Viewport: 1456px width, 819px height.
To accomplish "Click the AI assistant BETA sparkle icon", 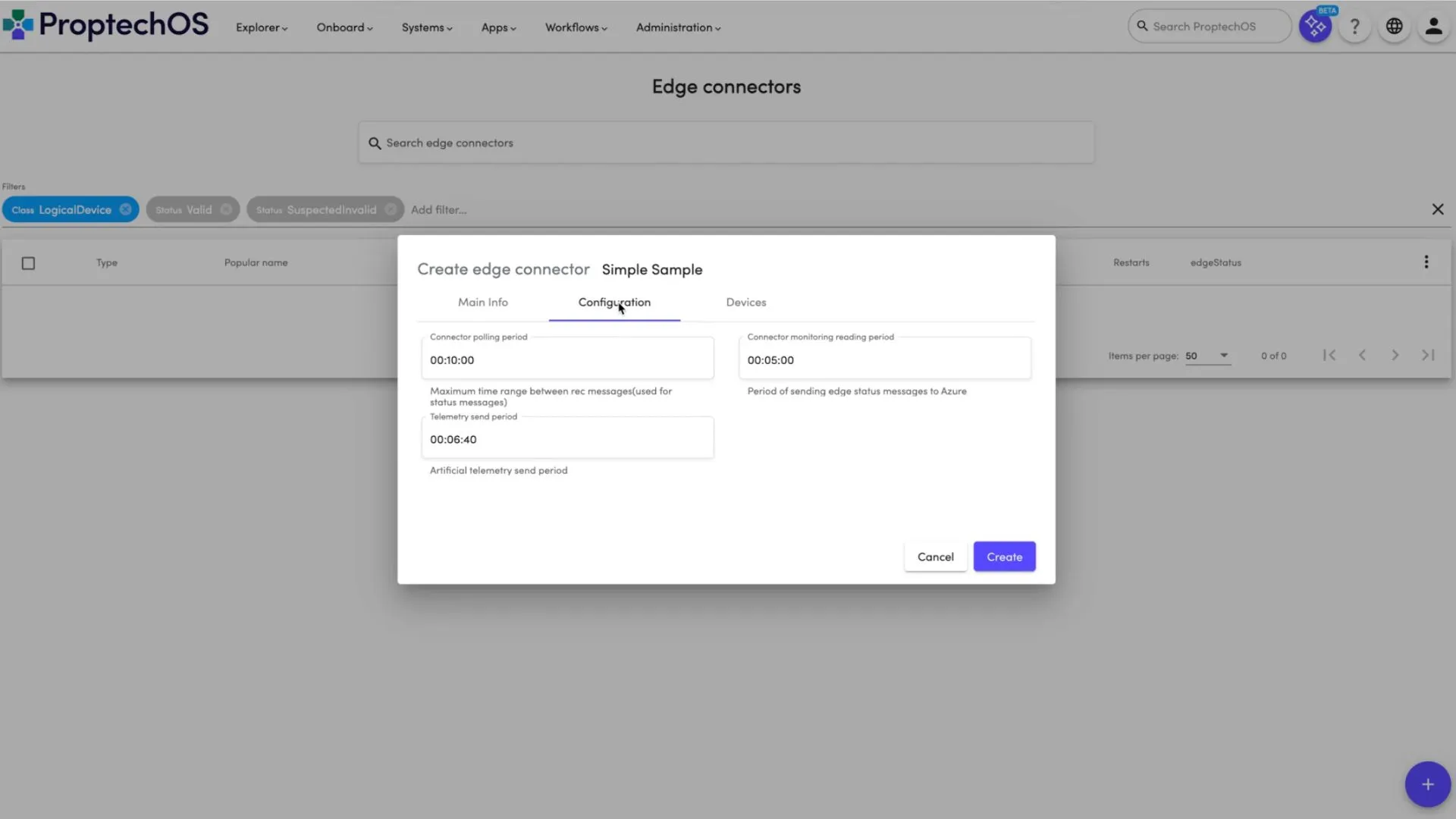I will 1315,27.
